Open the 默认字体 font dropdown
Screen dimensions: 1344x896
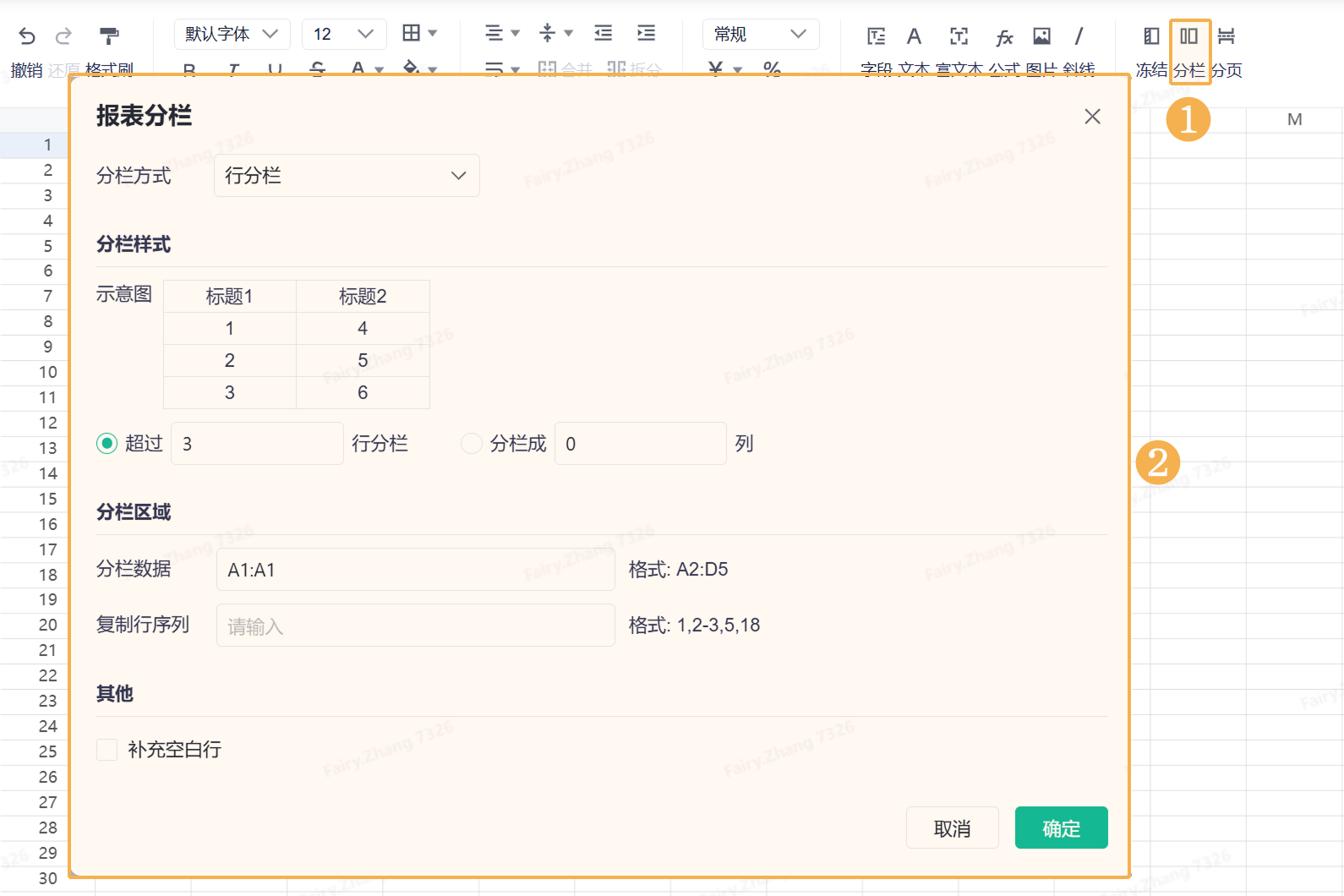click(232, 34)
